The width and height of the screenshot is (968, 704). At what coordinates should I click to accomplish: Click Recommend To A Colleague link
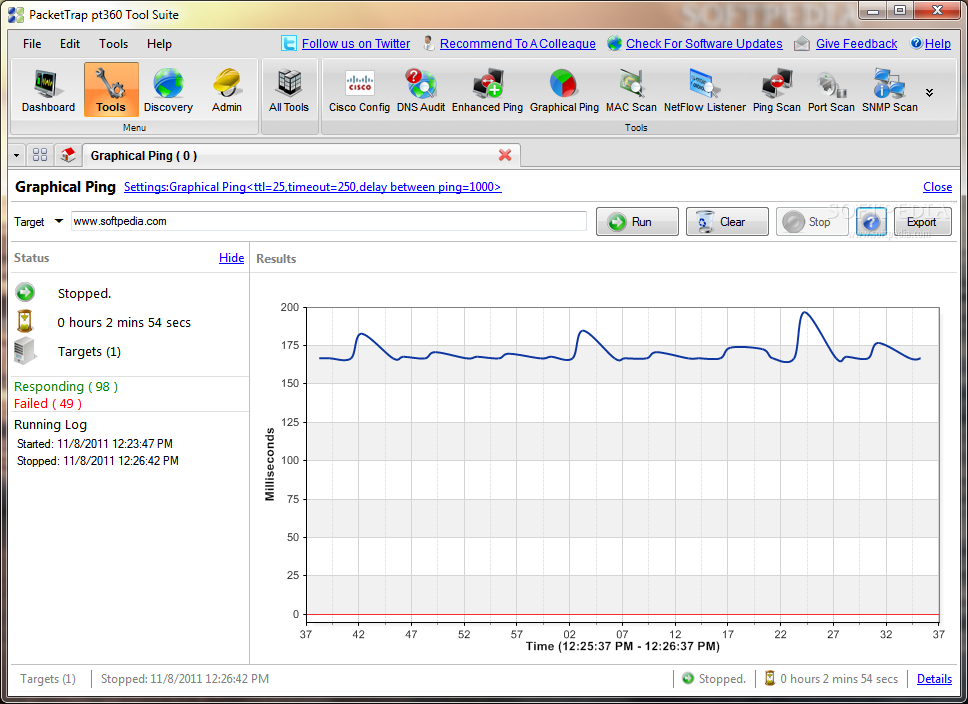[517, 44]
